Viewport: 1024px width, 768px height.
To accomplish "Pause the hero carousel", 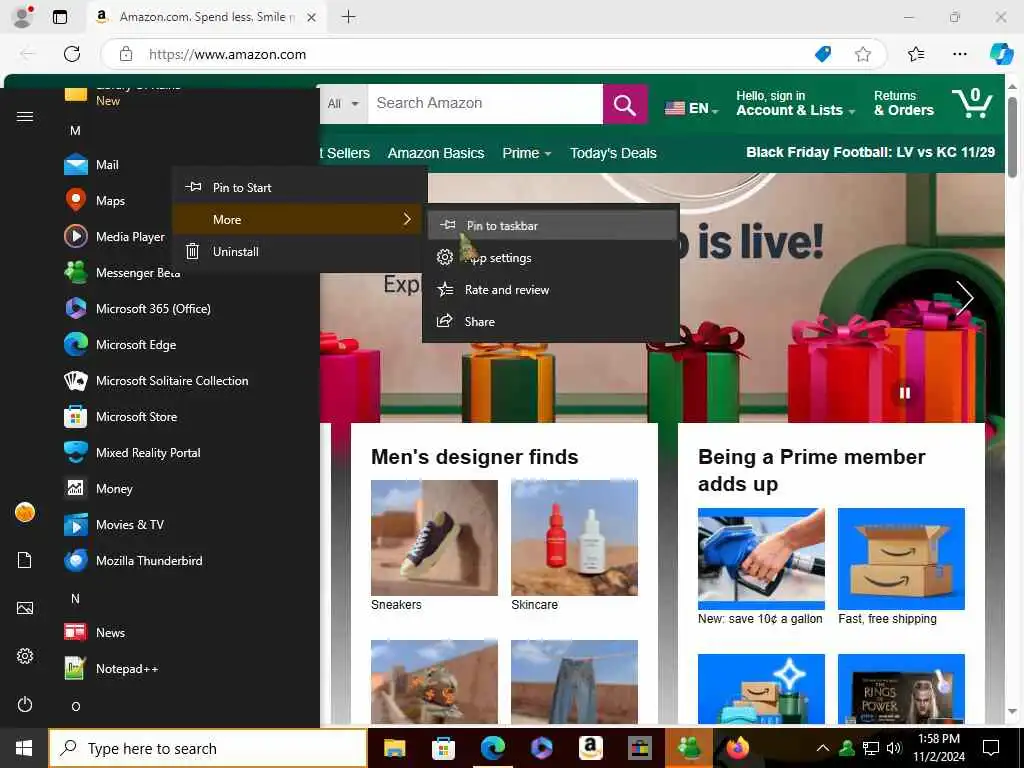I will [x=904, y=392].
